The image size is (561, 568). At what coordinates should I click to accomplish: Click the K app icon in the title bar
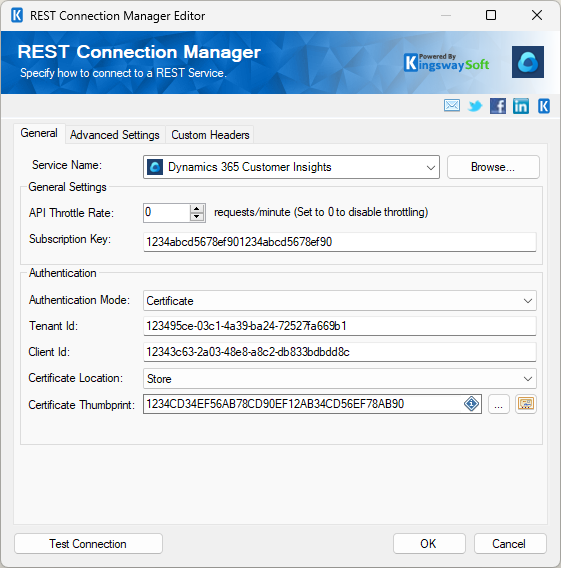pos(17,16)
